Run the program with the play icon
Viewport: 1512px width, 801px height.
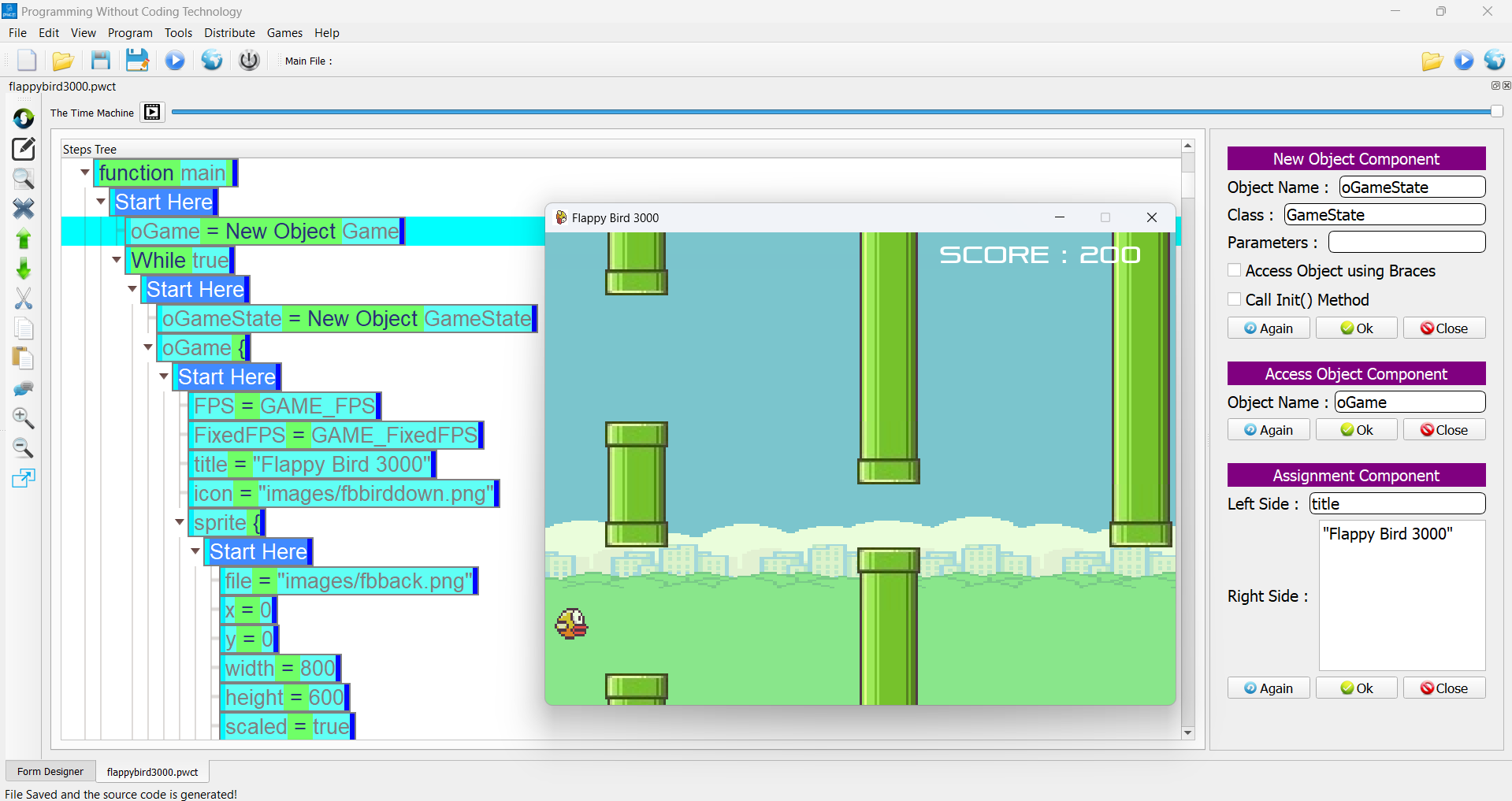click(174, 60)
